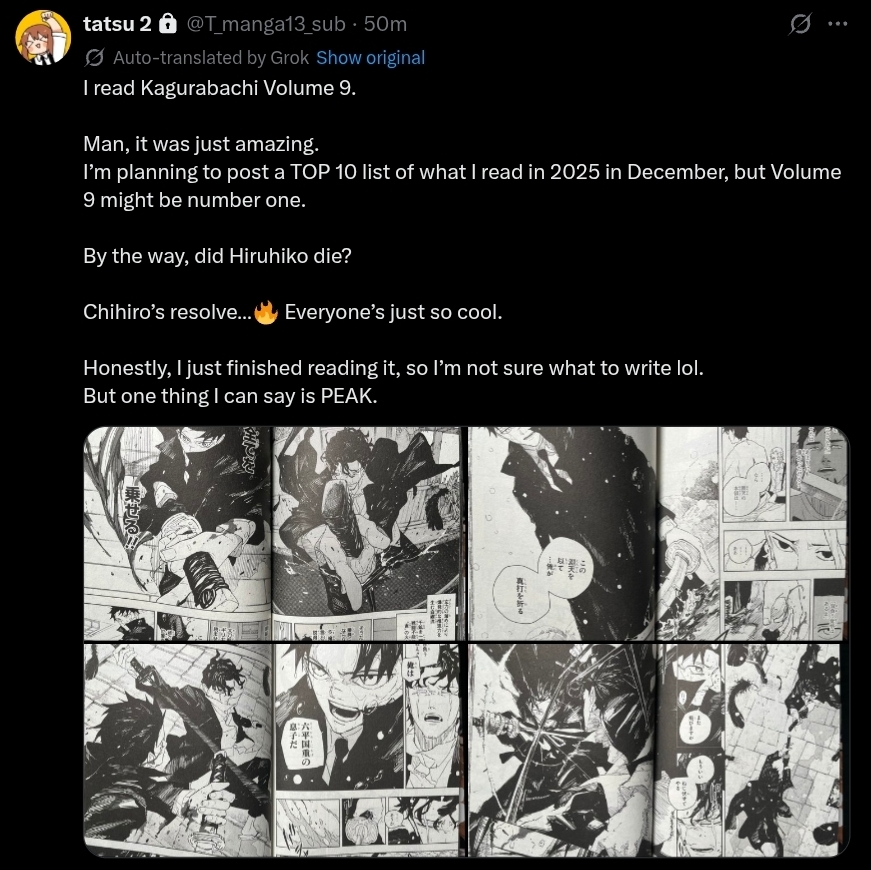Viewport: 871px width, 870px height.
Task: Open the 50m timestamp permalink
Action: coord(386,24)
